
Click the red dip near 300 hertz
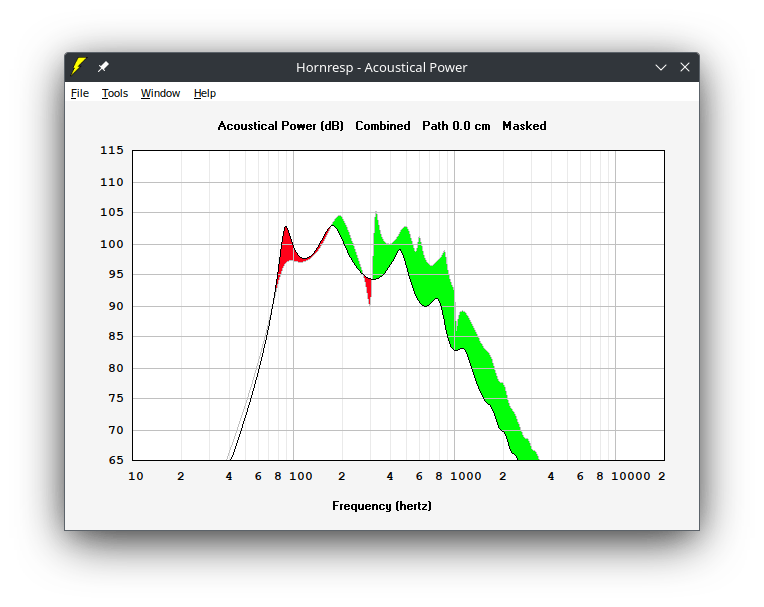point(369,290)
